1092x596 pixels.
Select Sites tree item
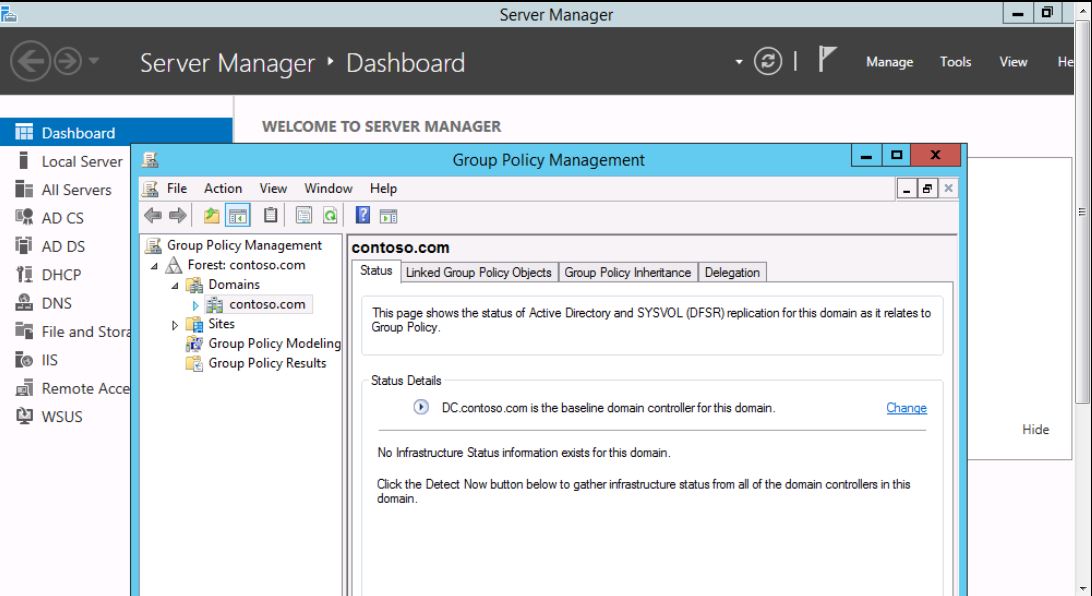tap(221, 324)
